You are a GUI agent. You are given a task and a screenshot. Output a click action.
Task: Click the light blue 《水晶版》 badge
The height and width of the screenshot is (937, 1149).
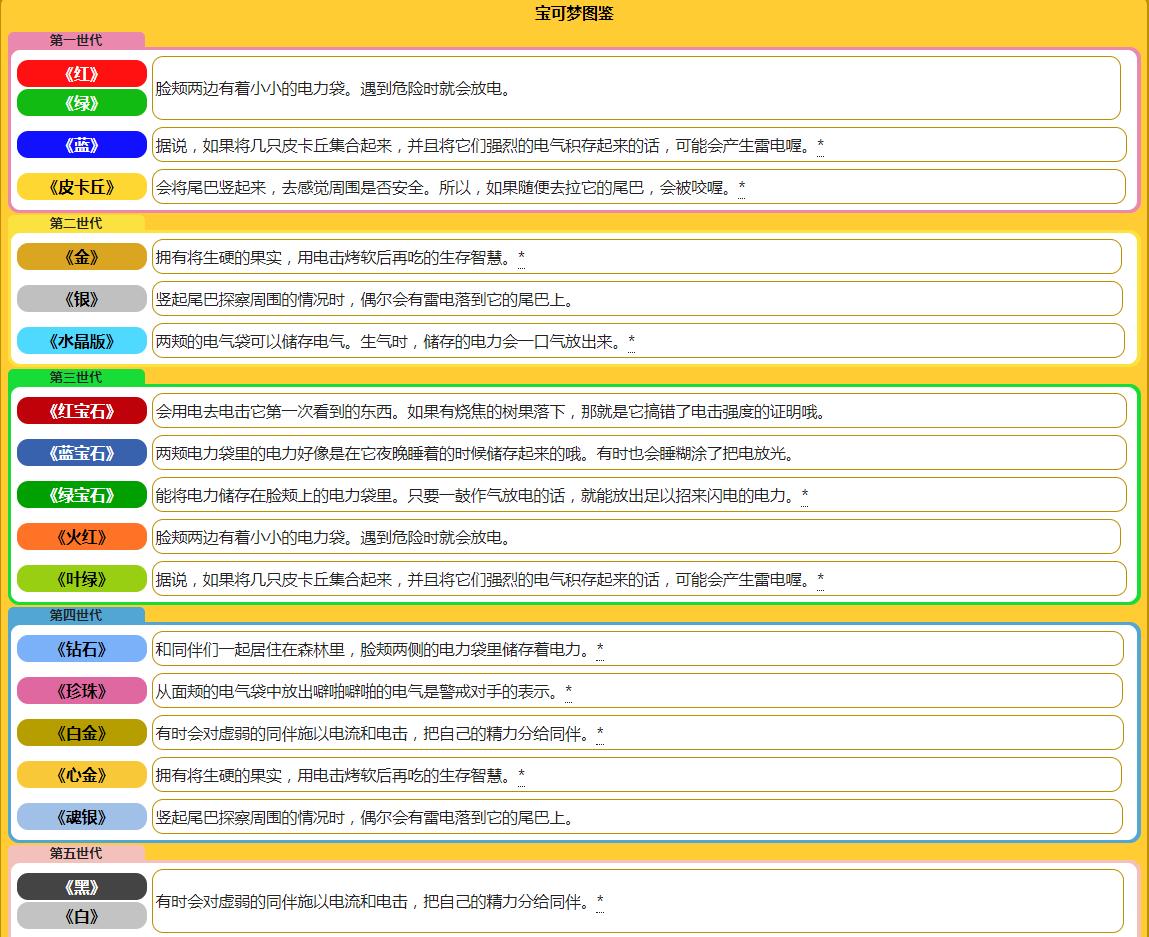[x=81, y=340]
